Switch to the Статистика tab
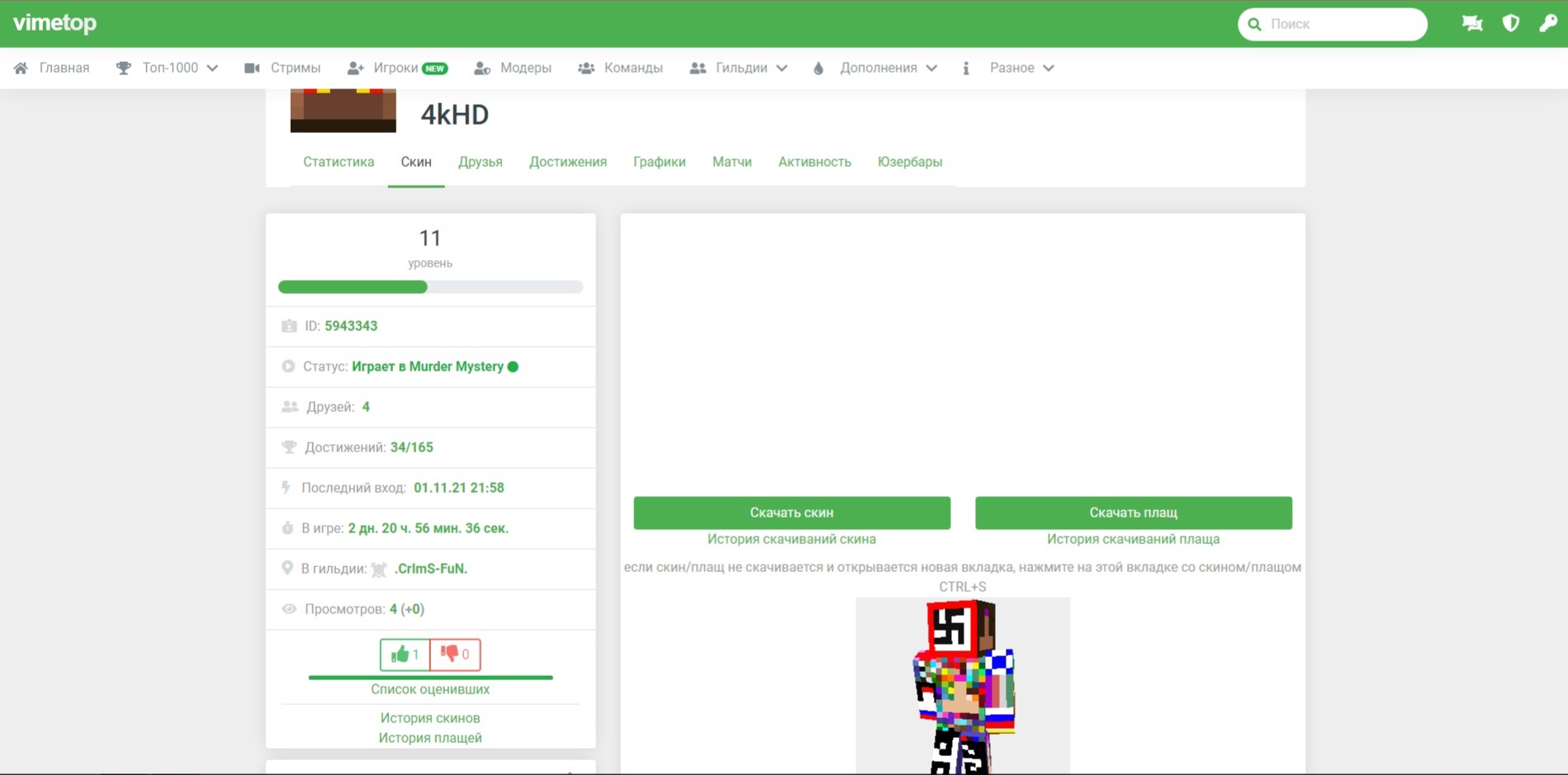Viewport: 1568px width, 775px height. 339,162
